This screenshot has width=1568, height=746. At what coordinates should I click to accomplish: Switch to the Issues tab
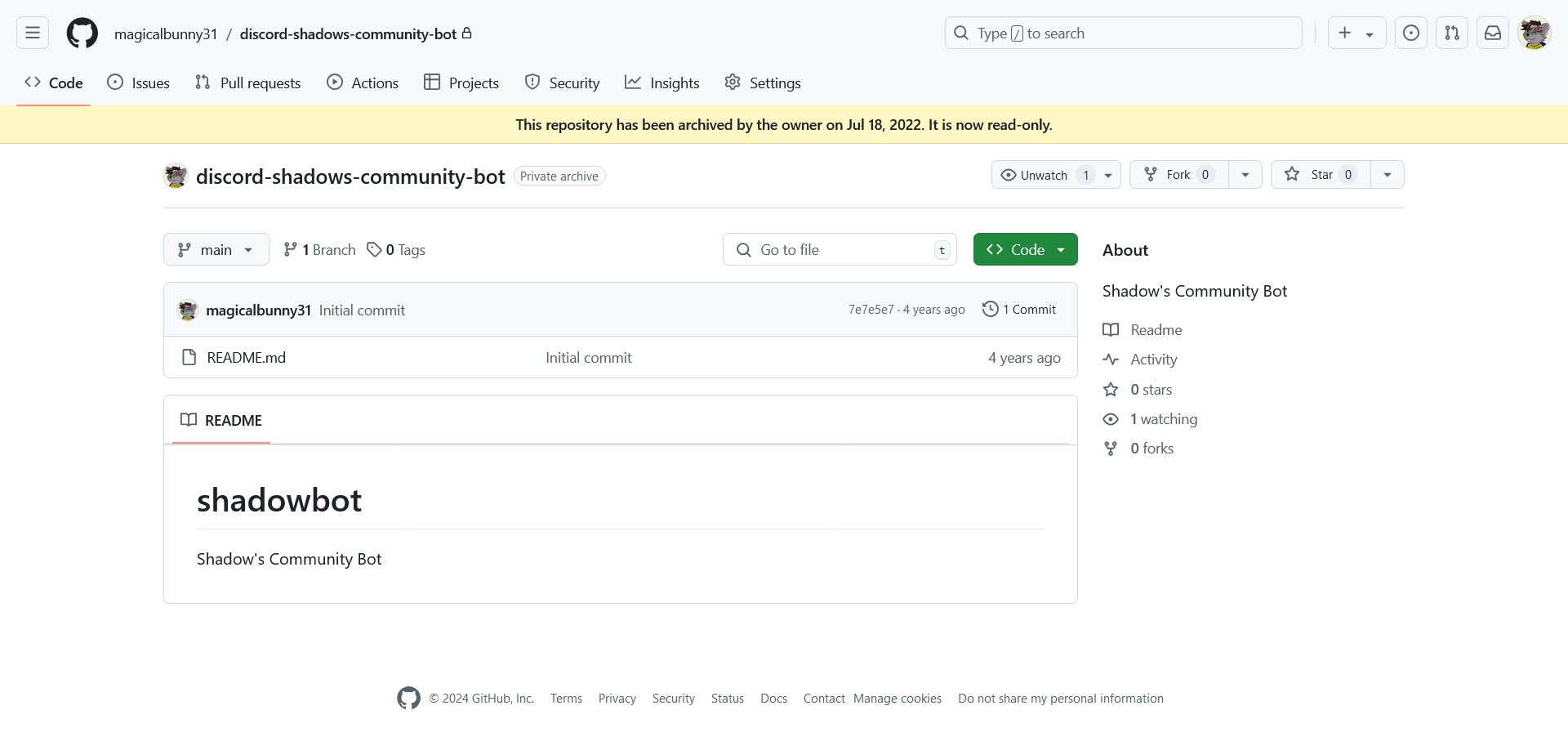point(139,83)
